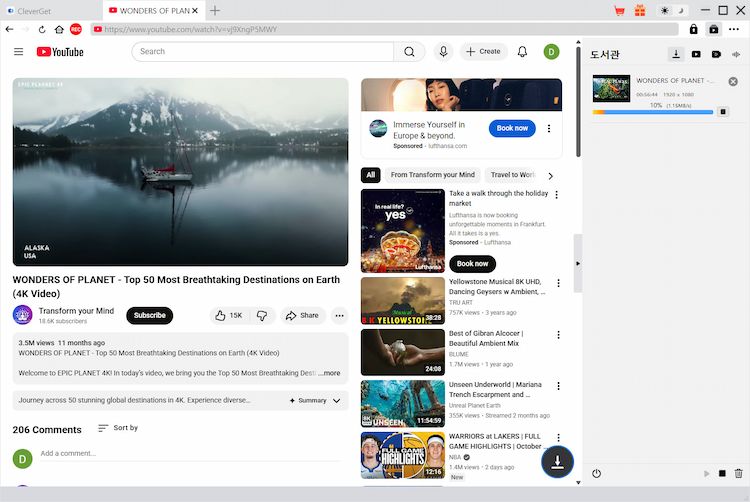Open the Yellowstone Musical 8K video thumbnail

click(402, 300)
